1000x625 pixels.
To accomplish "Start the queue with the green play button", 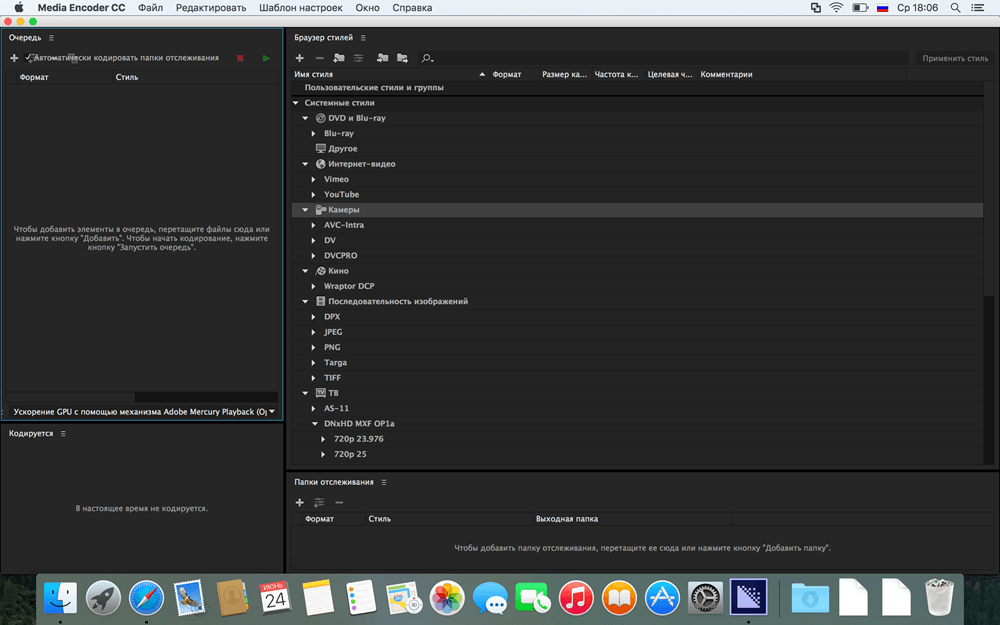I will 266,58.
